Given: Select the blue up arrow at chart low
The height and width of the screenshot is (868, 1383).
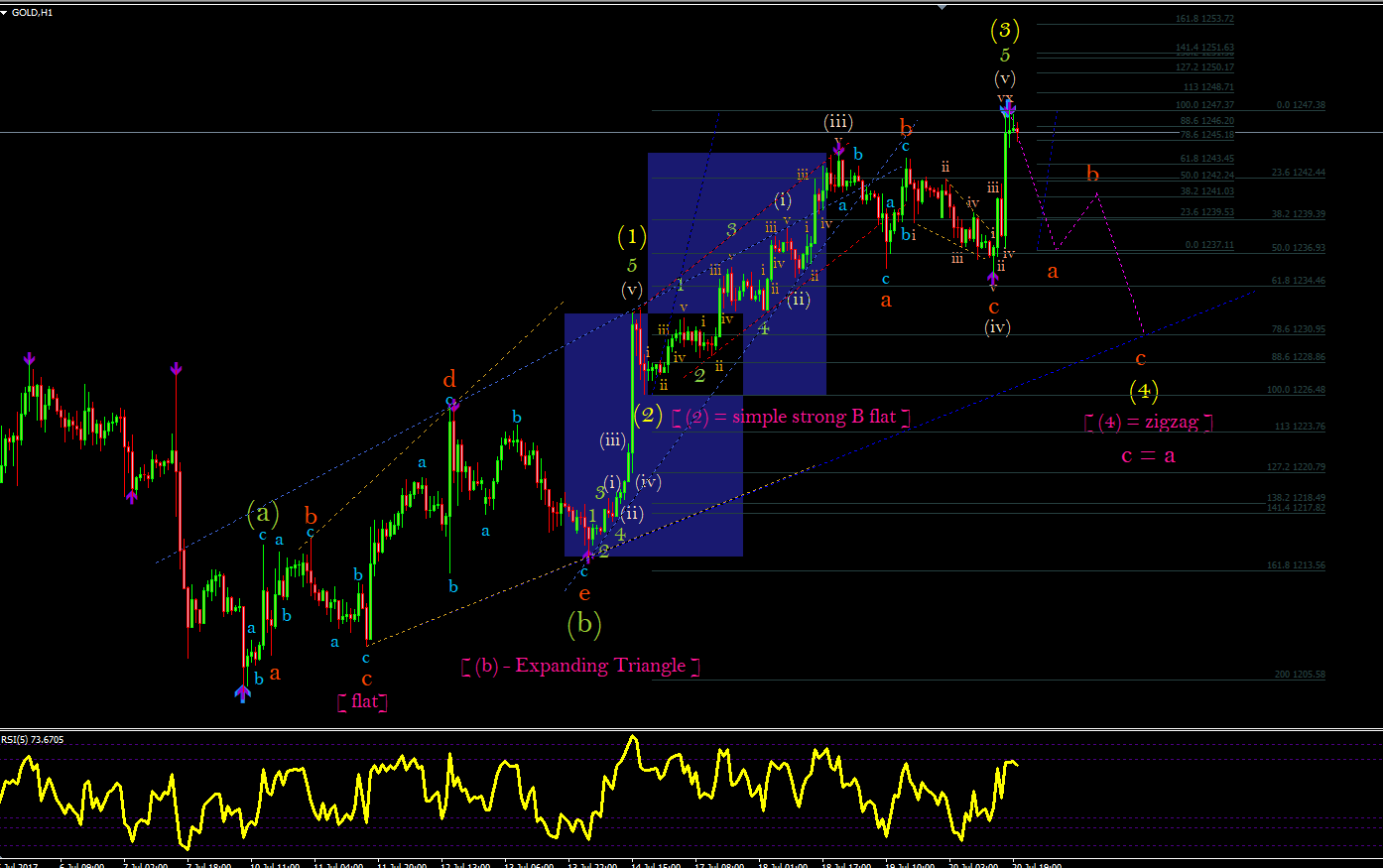Looking at the screenshot, I should tap(243, 693).
